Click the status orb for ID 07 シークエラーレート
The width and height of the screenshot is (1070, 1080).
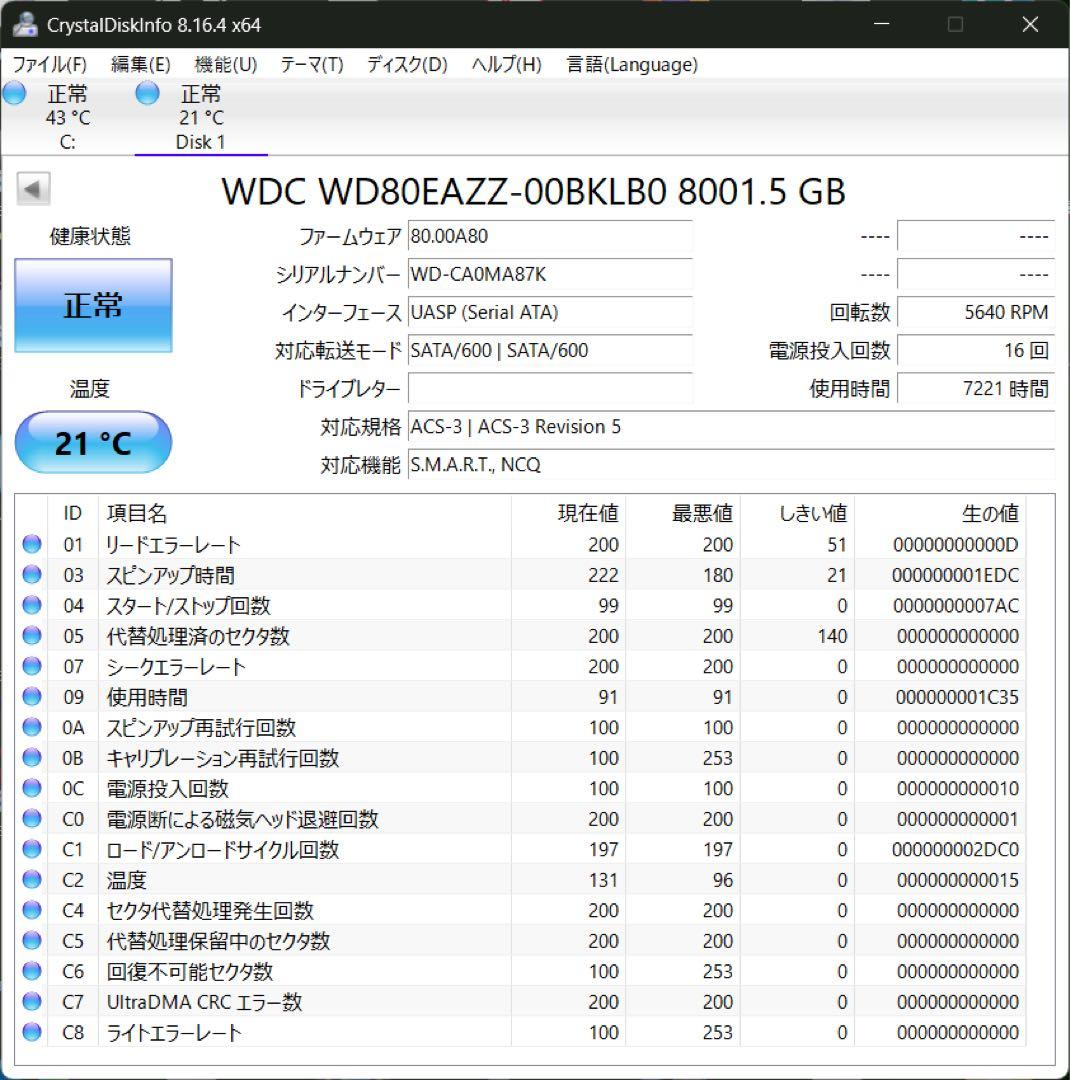tap(32, 666)
